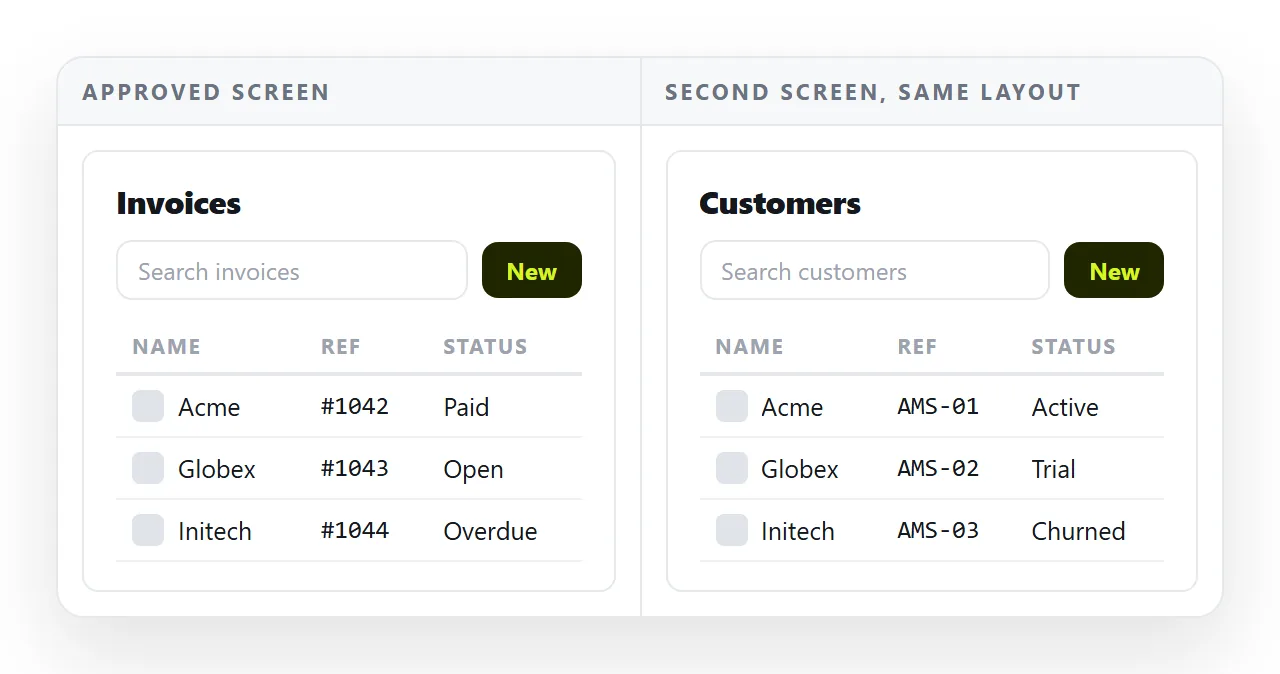Tick the Initech checkbox in Invoices table

tap(148, 530)
